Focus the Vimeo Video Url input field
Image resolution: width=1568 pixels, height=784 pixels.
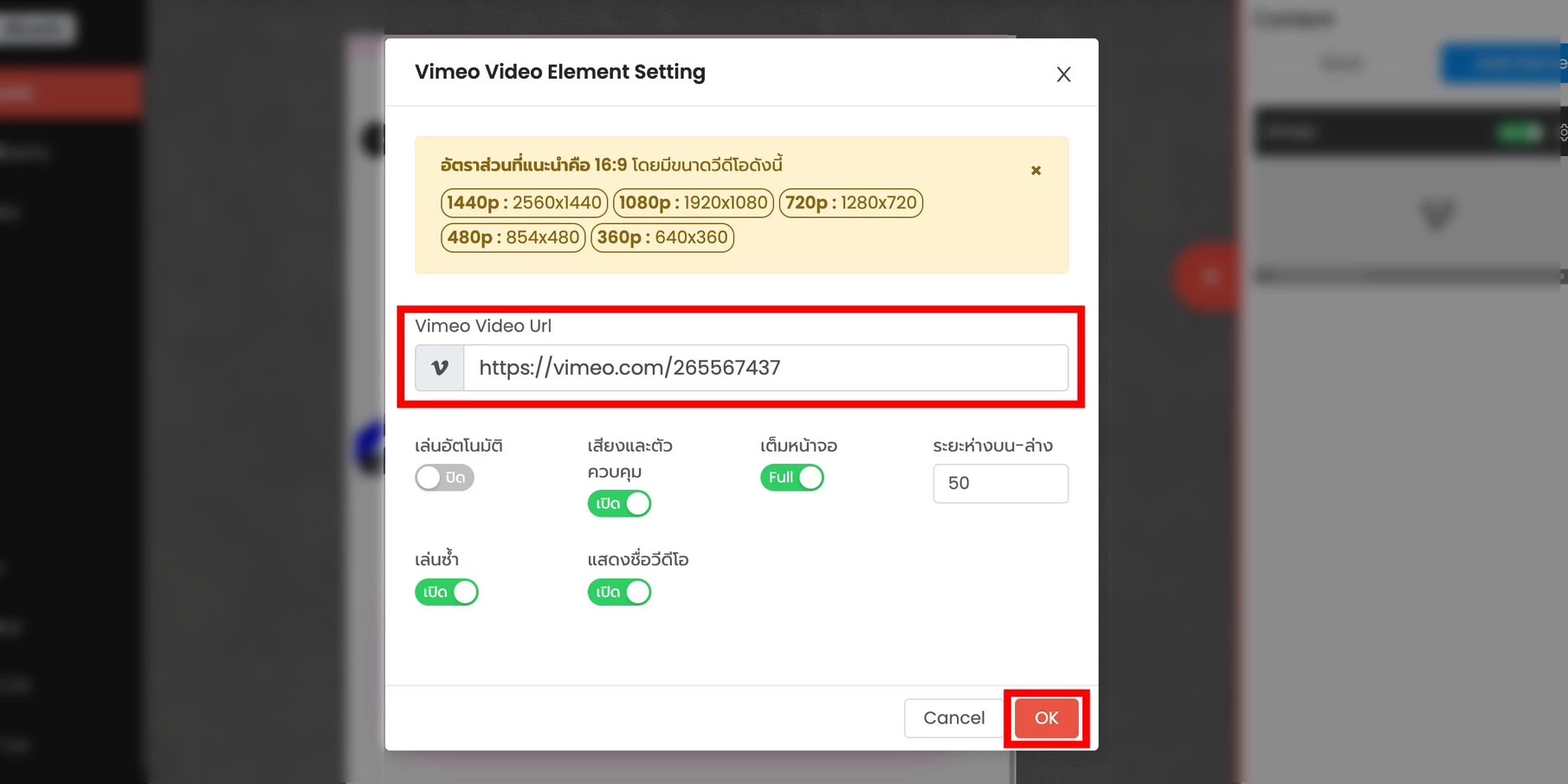(765, 368)
